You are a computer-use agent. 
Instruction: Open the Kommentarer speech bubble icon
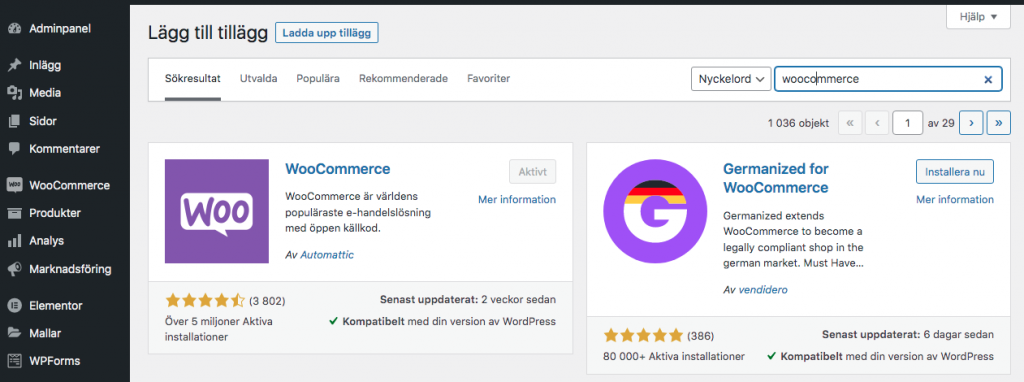coord(14,149)
